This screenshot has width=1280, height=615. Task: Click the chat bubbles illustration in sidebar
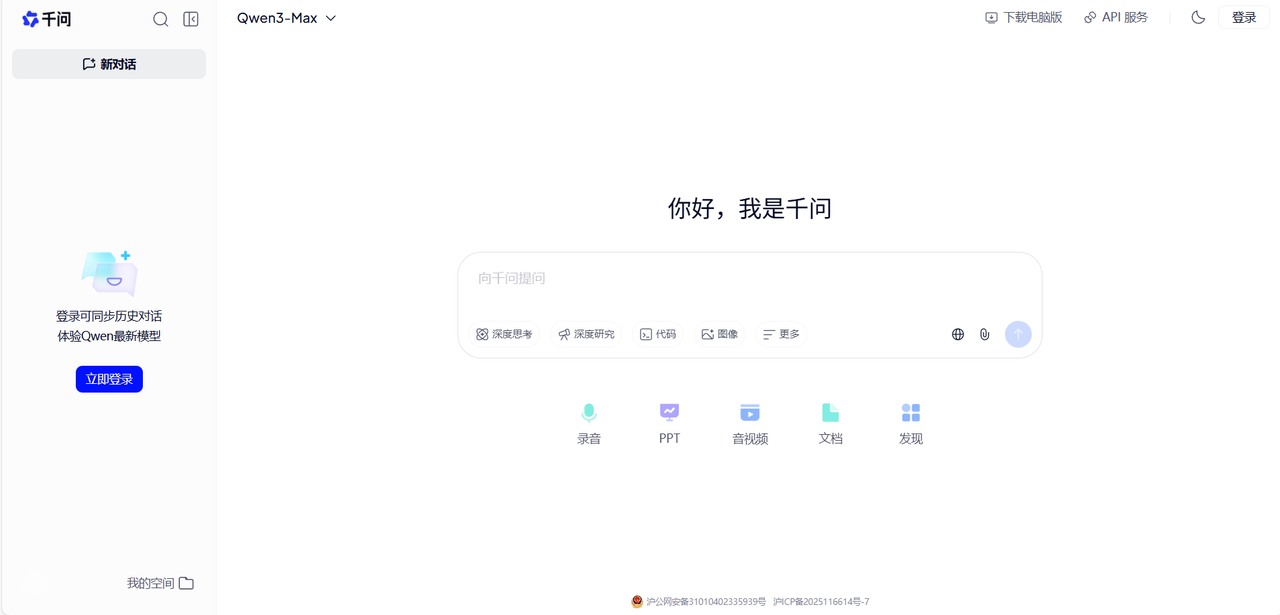(x=109, y=273)
